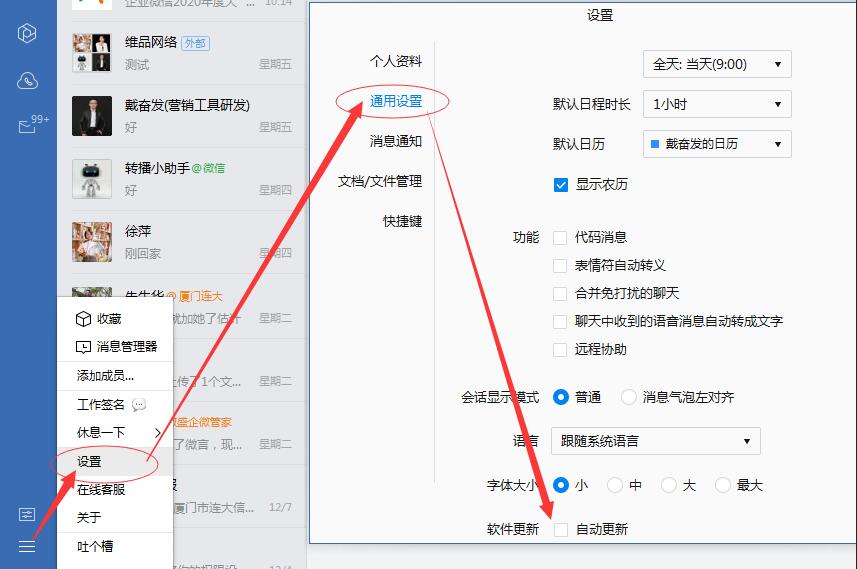857x569 pixels.
Task: Choose 关于 from the popup menu
Action: click(x=115, y=517)
